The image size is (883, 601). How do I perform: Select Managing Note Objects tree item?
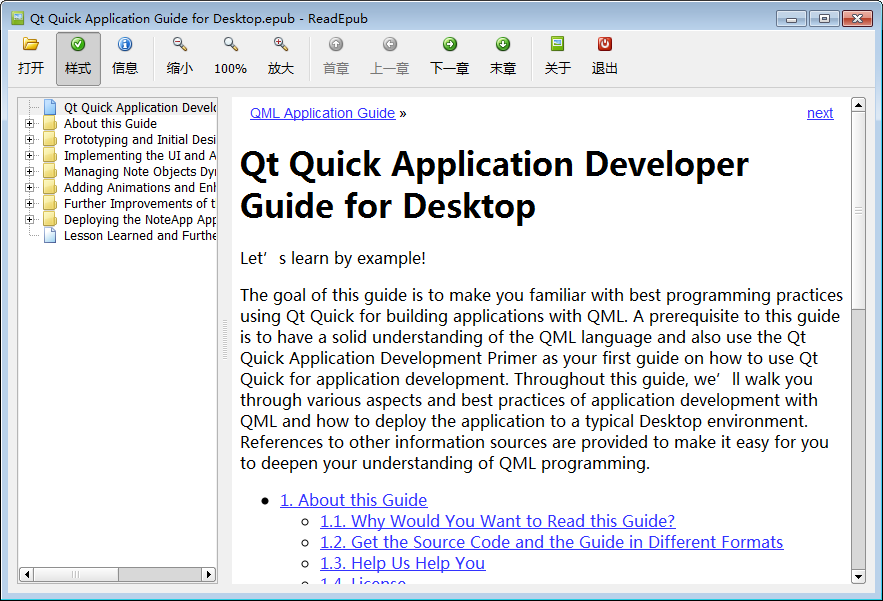pyautogui.click(x=140, y=171)
